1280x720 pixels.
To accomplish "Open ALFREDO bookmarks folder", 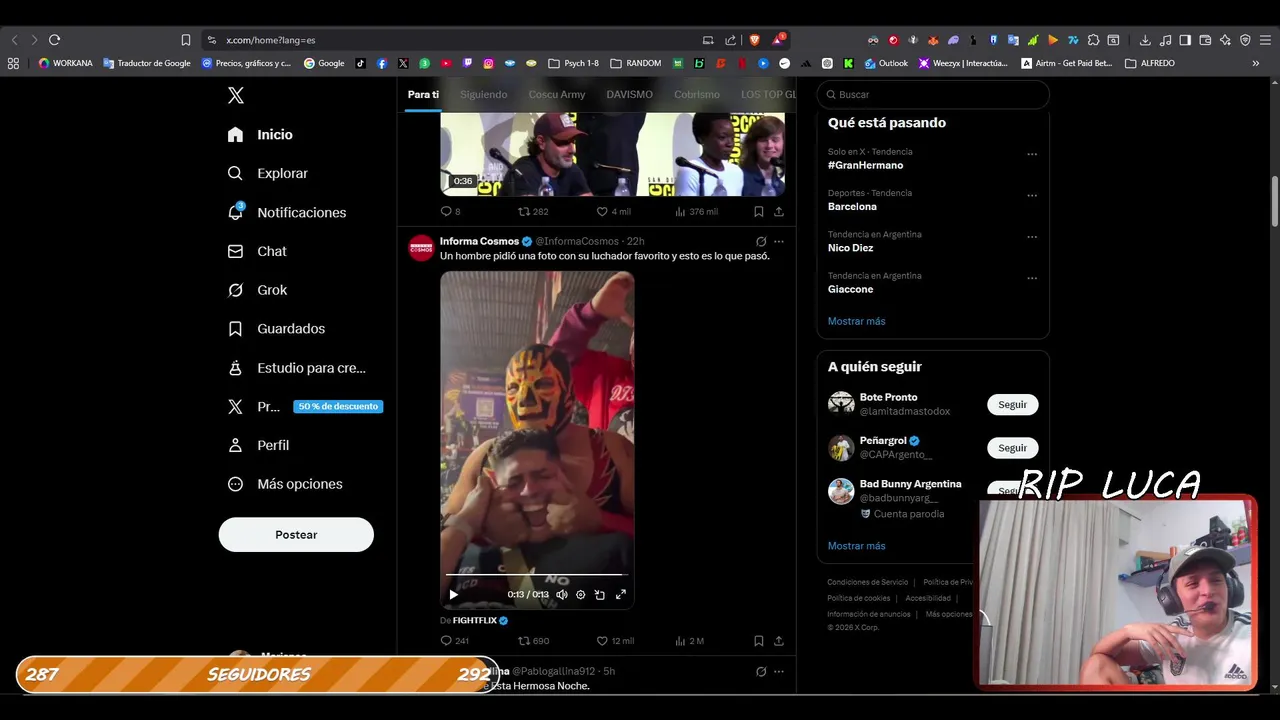I will pos(1150,63).
